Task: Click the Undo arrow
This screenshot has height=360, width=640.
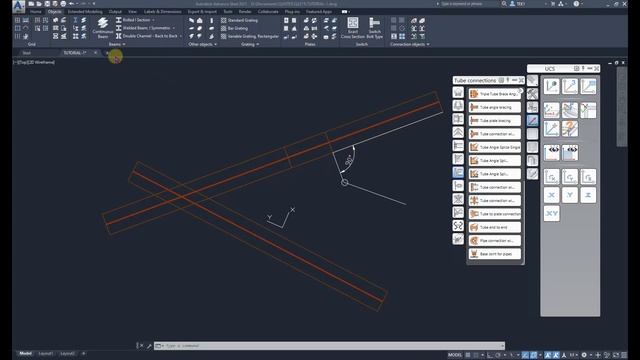Action: tap(71, 4)
